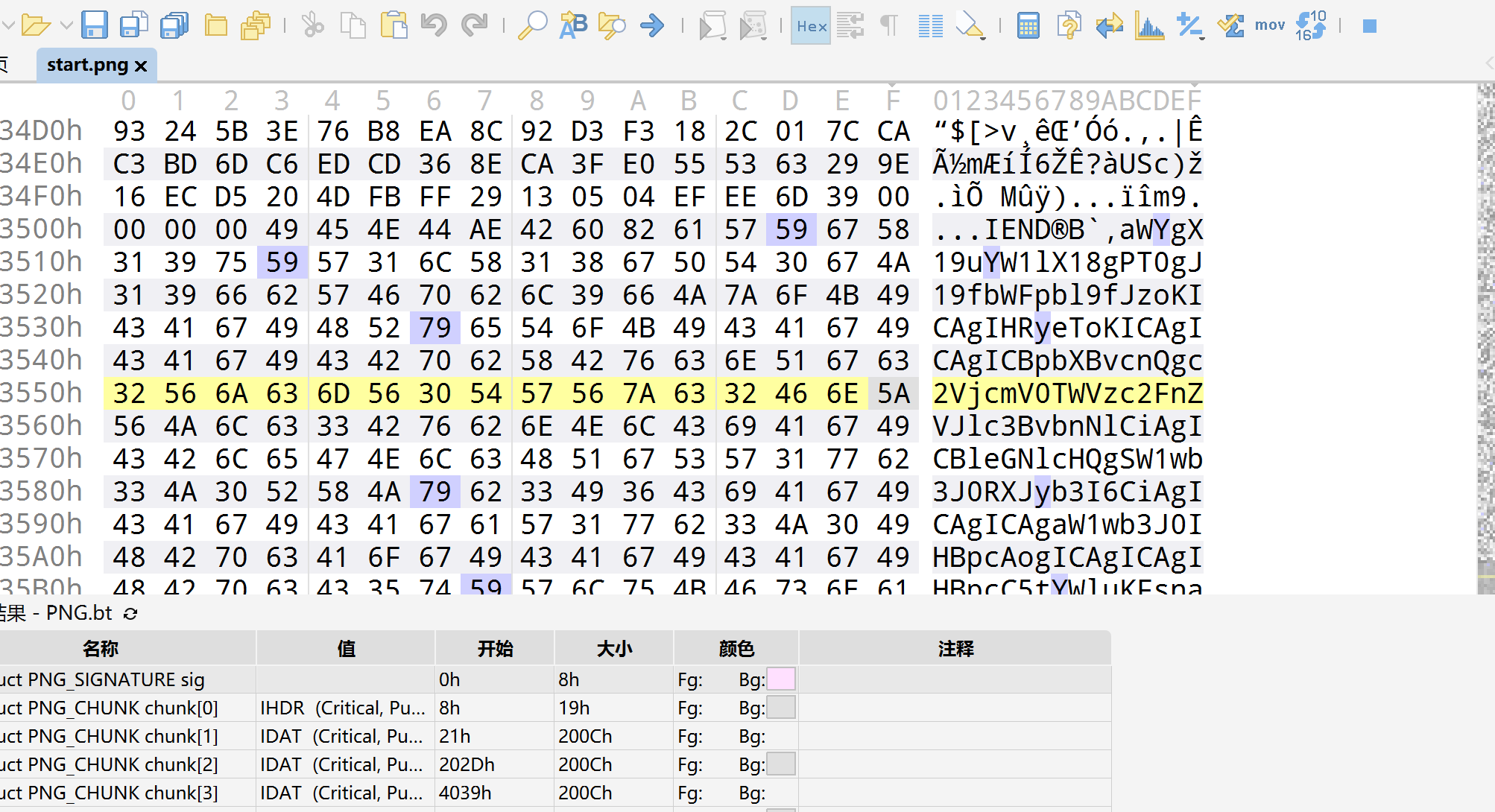Click the 注释 column header
This screenshot has height=812, width=1495.
[x=956, y=649]
